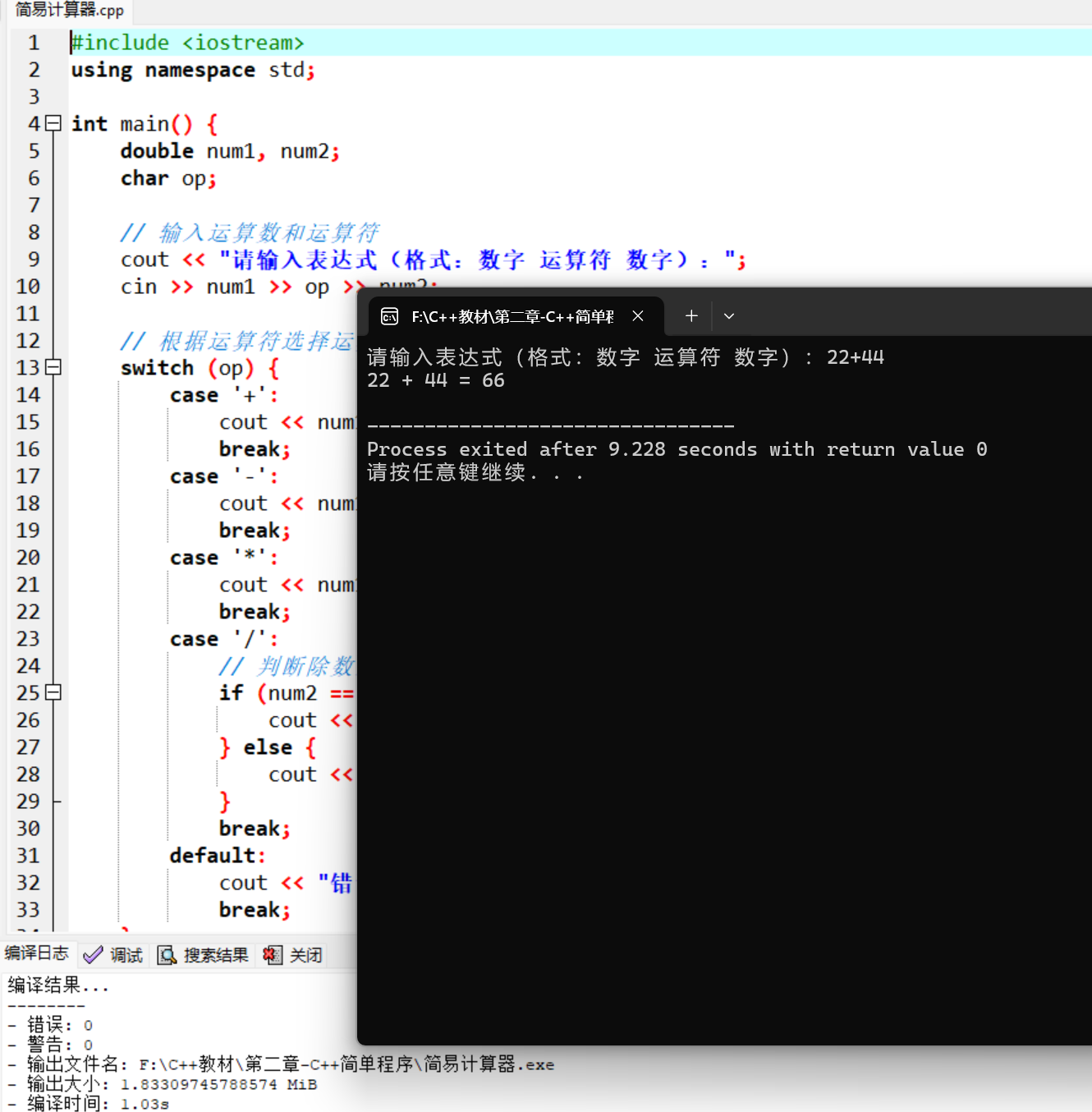This screenshot has height=1112, width=1092.
Task: Collapse the switch block fold marker on line 13
Action: click(x=53, y=367)
